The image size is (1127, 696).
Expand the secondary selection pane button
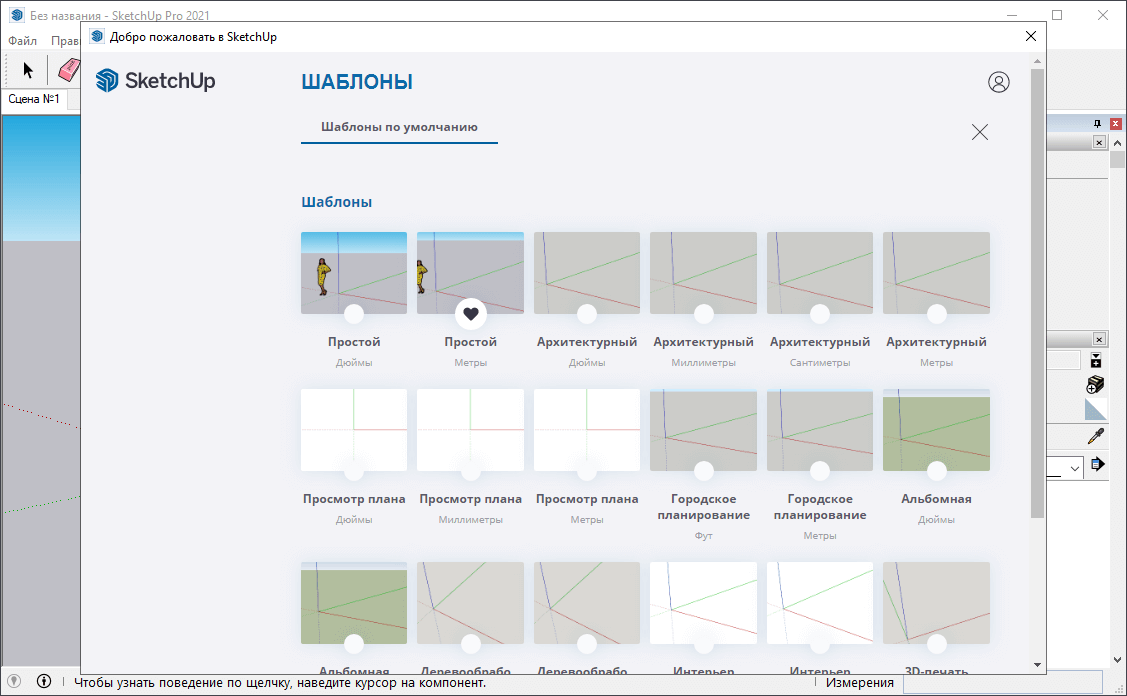[1096, 361]
